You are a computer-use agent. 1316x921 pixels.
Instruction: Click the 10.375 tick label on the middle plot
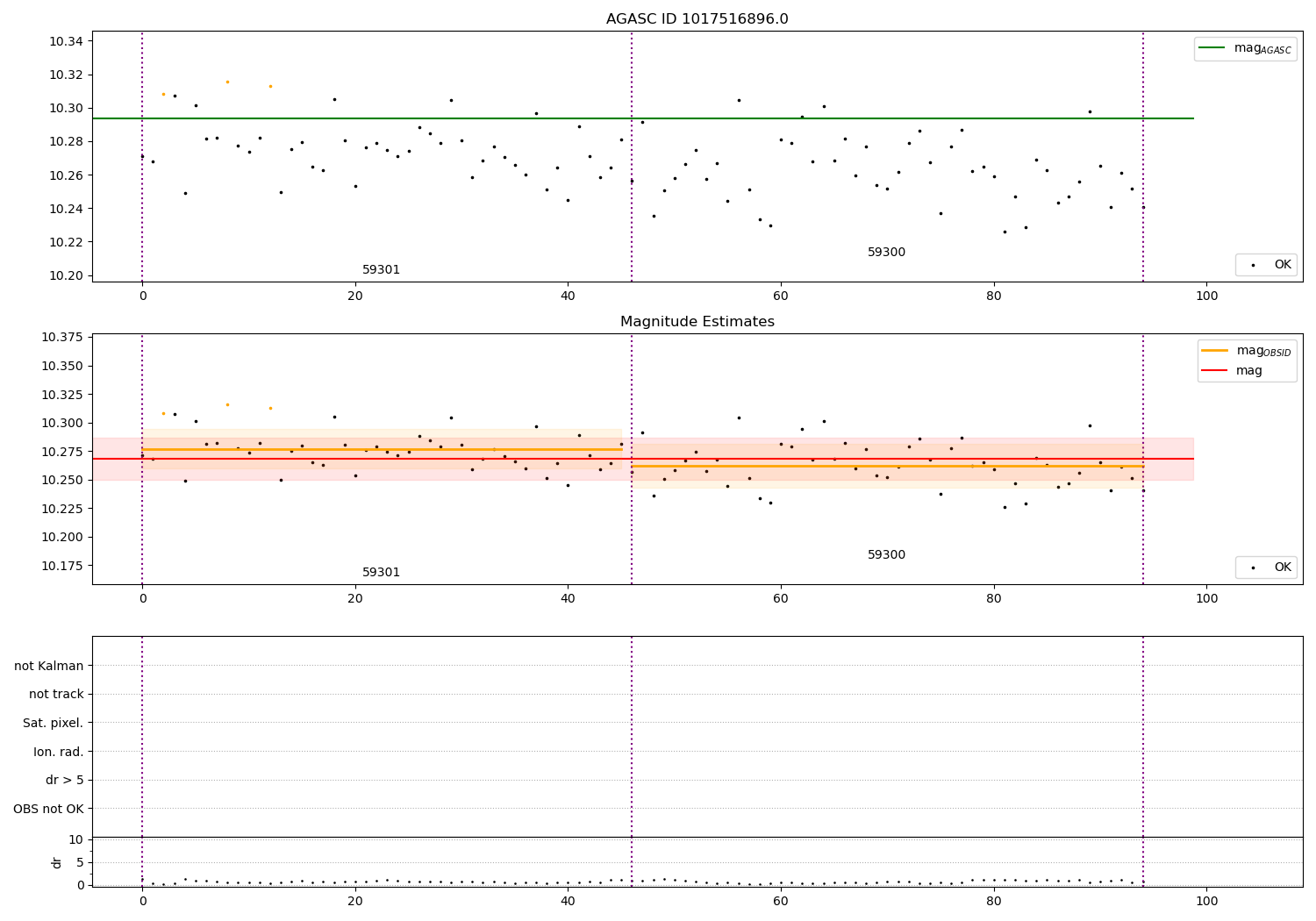point(61,338)
